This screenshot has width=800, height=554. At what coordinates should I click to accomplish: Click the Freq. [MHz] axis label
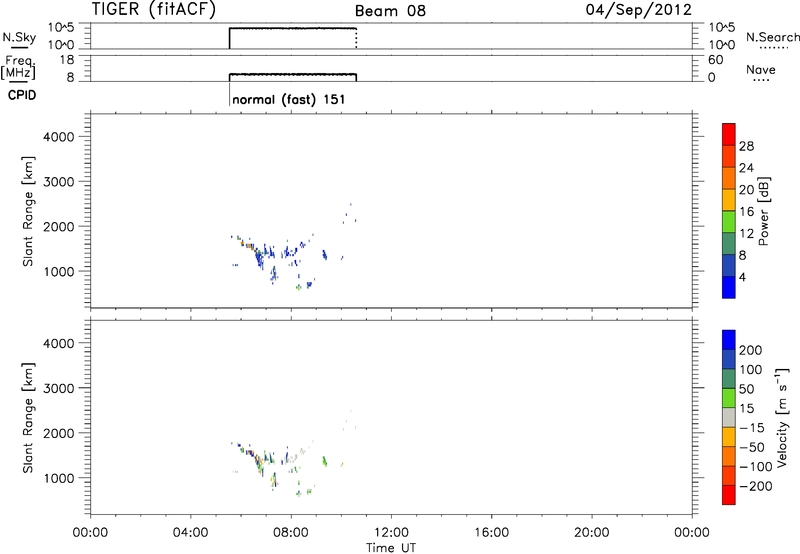point(19,68)
